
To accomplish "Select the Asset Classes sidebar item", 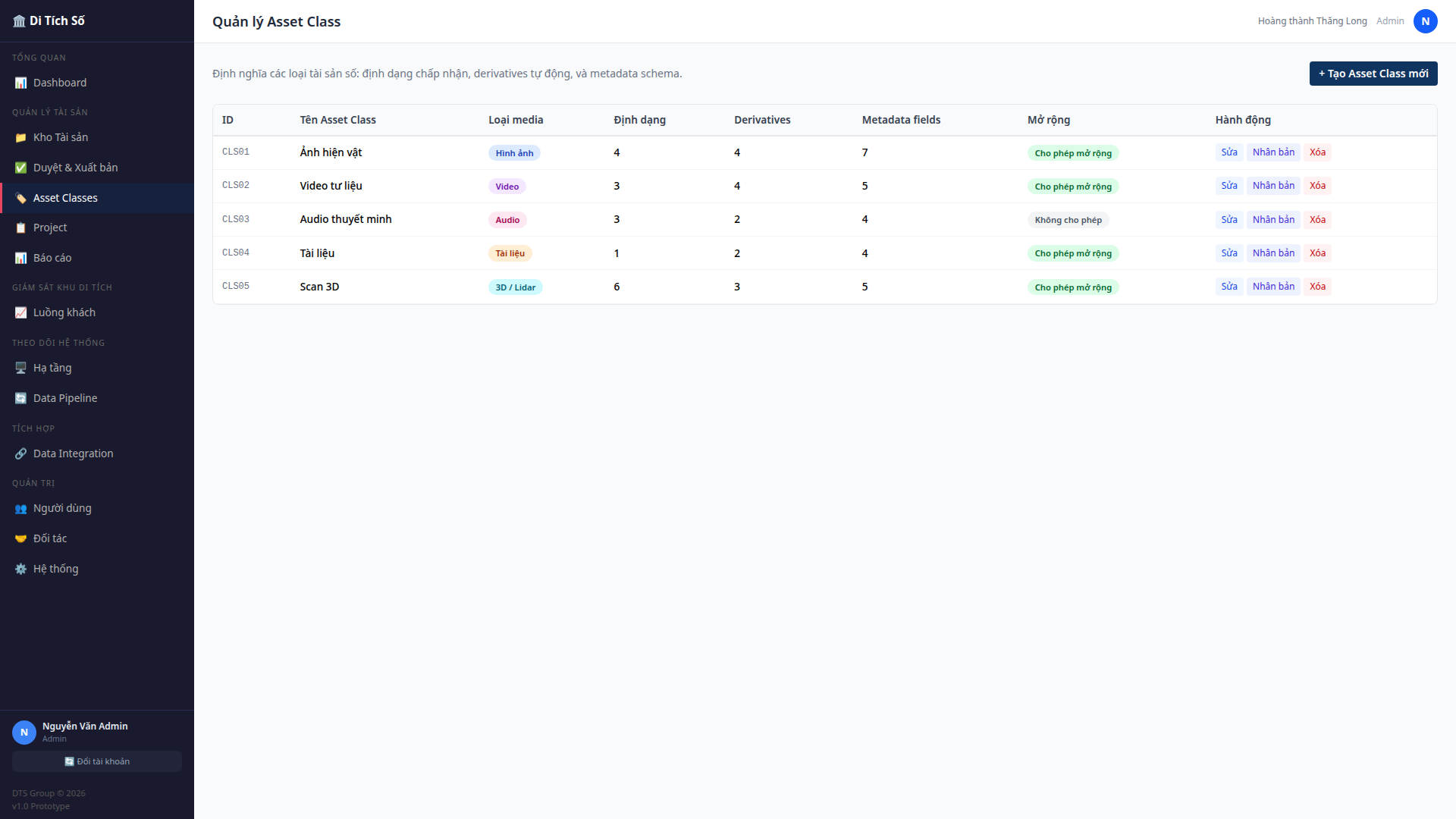I will 65,198.
